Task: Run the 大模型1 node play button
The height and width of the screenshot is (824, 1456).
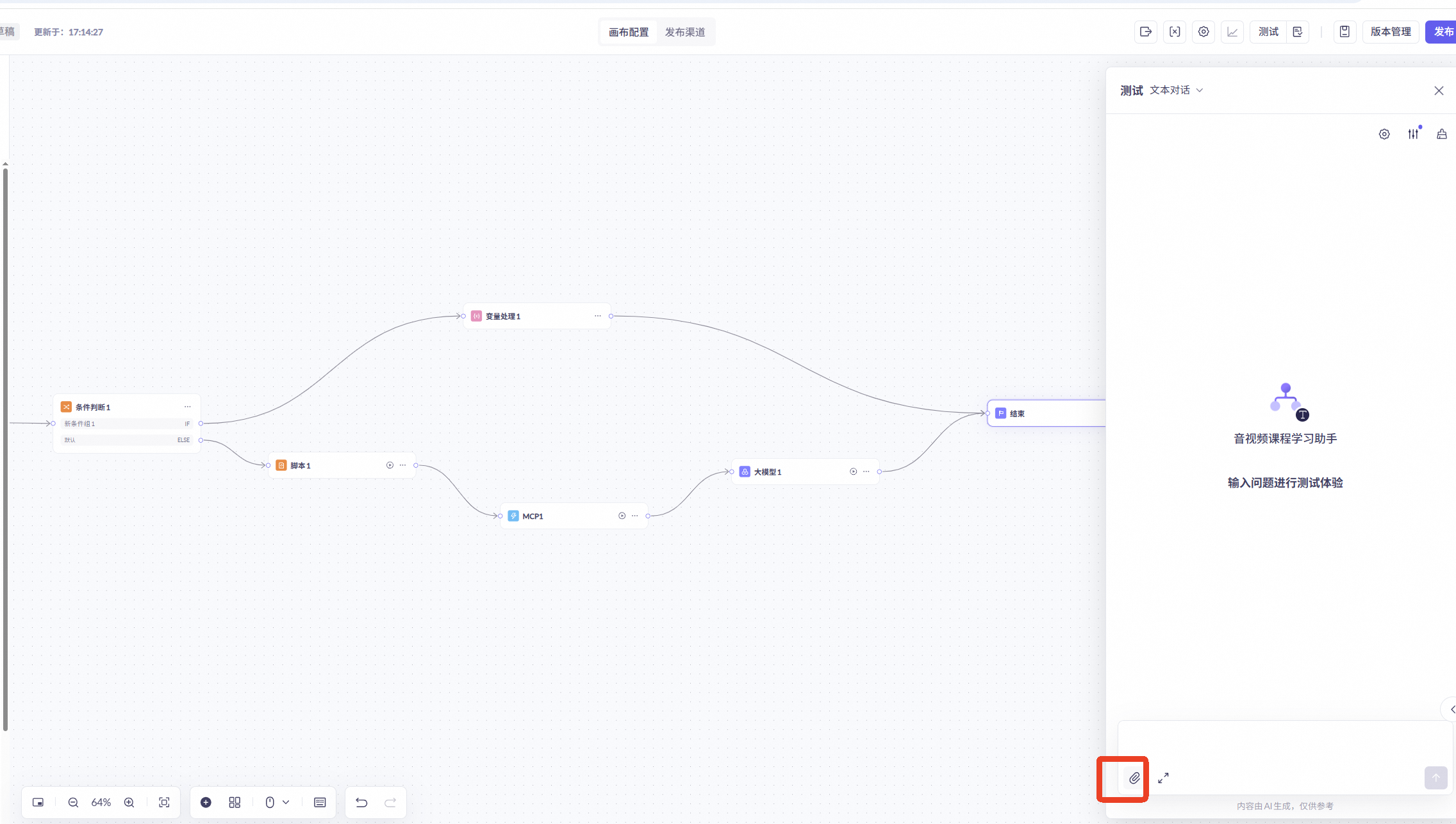Action: click(853, 472)
